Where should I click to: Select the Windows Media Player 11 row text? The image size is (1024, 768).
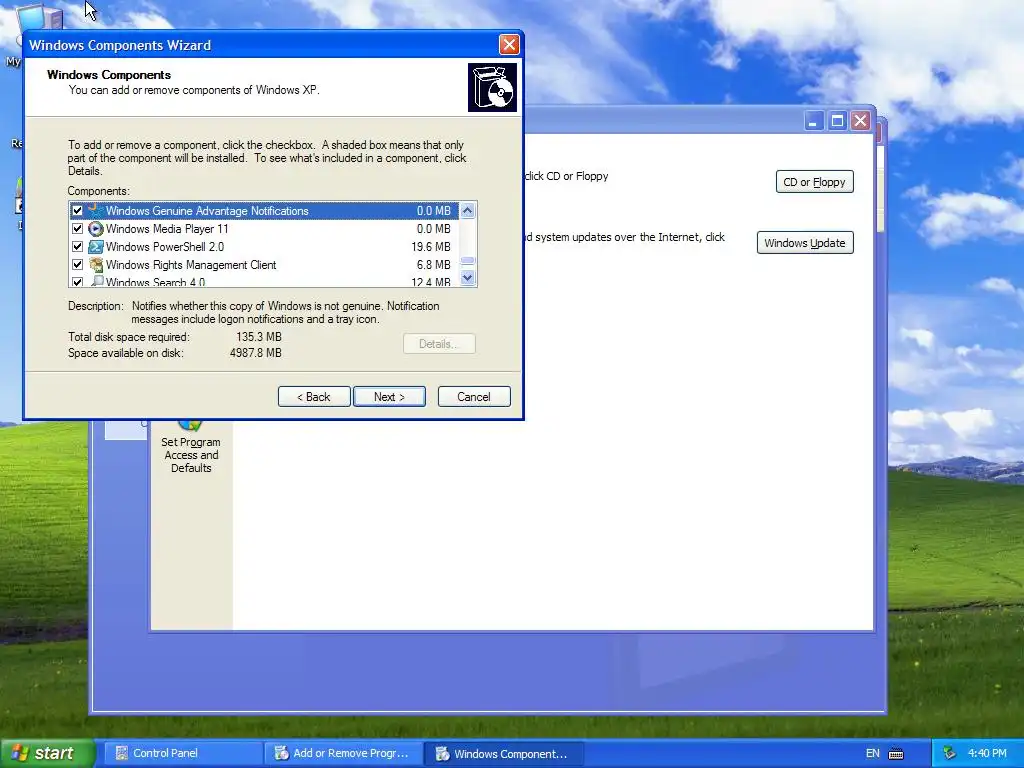(x=167, y=229)
